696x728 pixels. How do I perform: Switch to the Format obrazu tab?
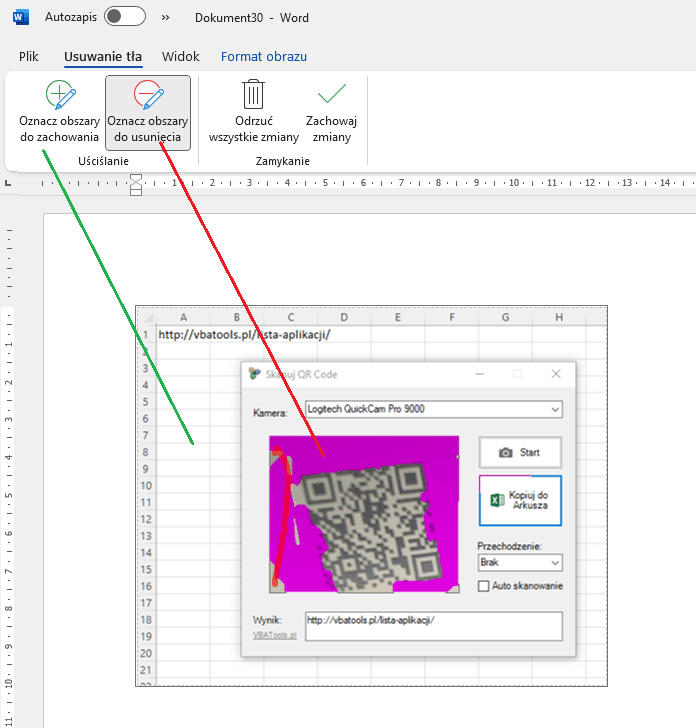pos(264,57)
